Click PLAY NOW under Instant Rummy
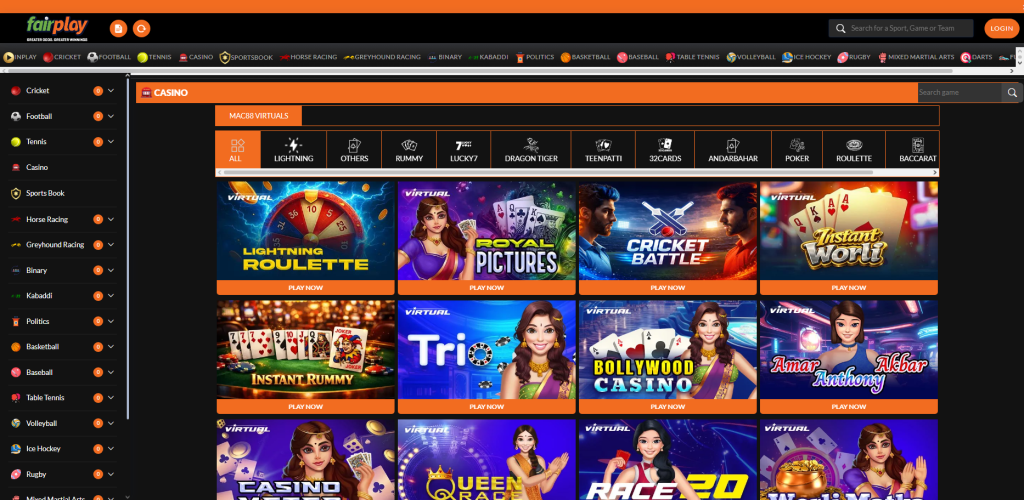1024x500 pixels. [x=306, y=407]
